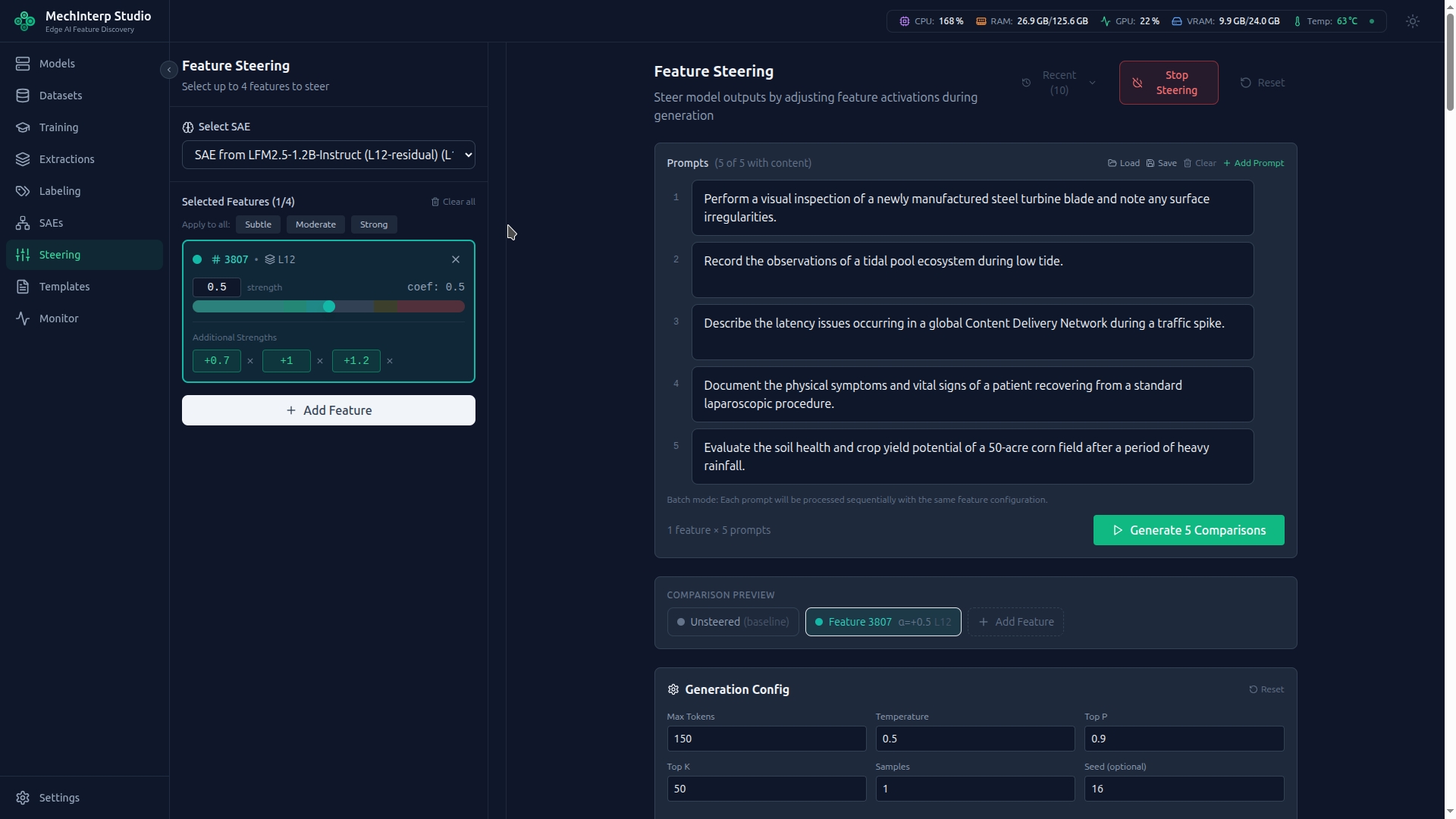Screen dimensions: 1456x819
Task: Click the Stop Steering button
Action: point(1169,83)
